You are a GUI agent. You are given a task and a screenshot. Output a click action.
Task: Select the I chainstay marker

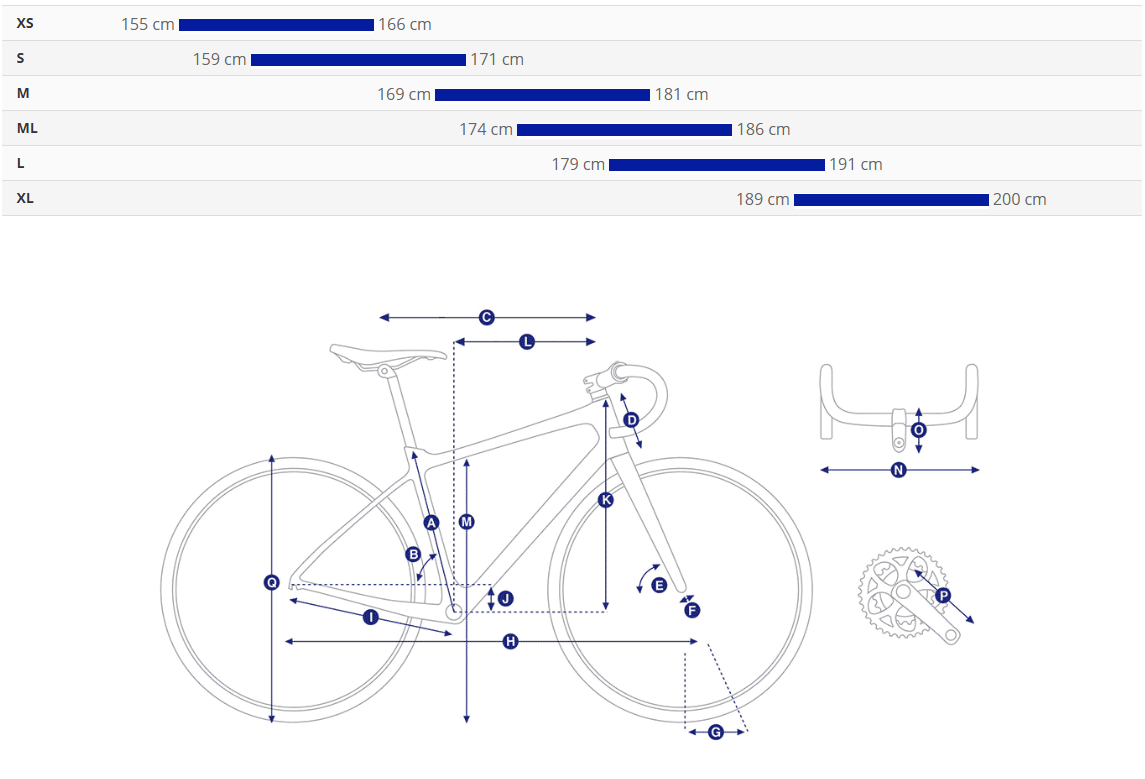point(370,618)
